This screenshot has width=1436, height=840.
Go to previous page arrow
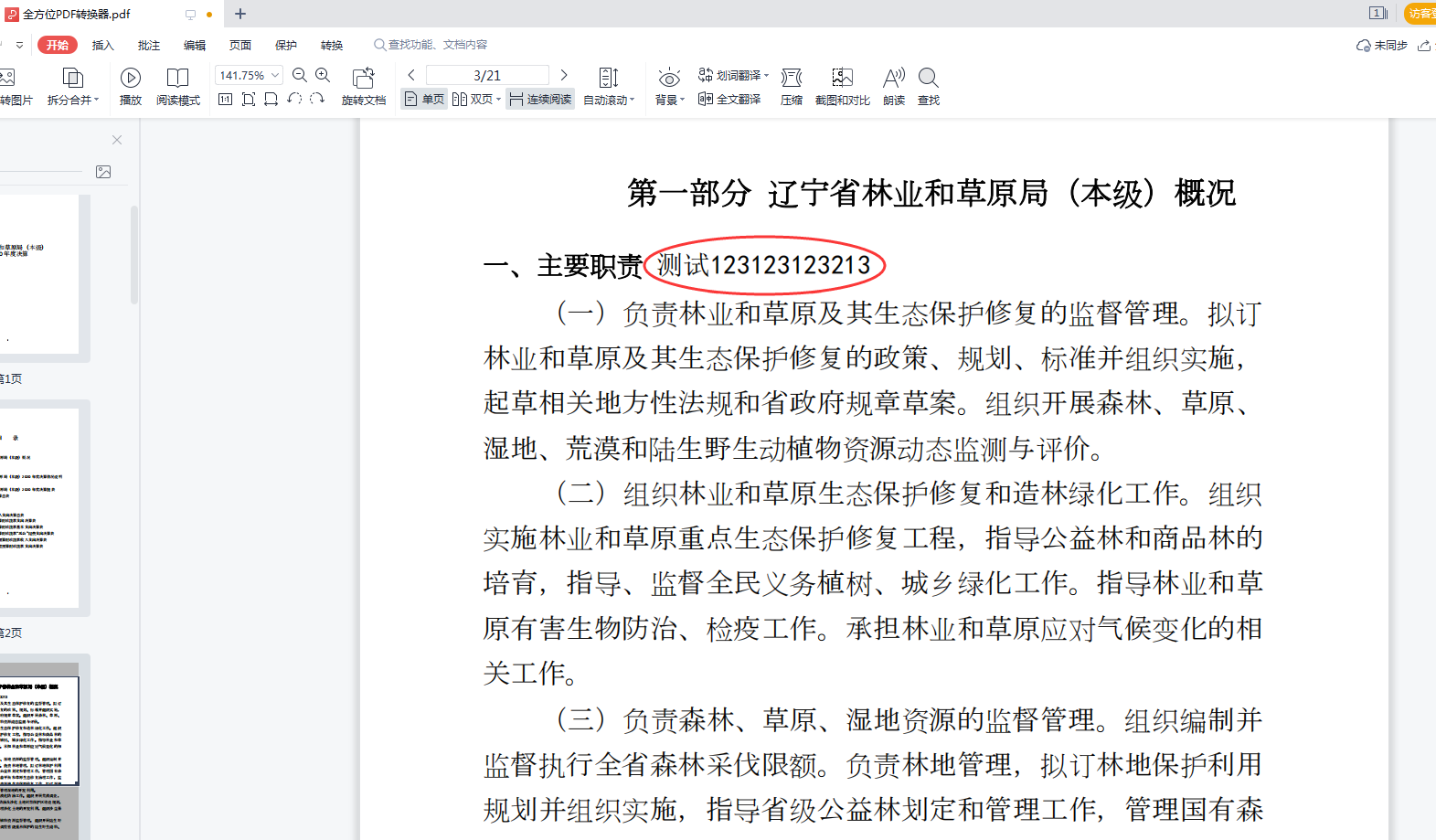click(411, 75)
